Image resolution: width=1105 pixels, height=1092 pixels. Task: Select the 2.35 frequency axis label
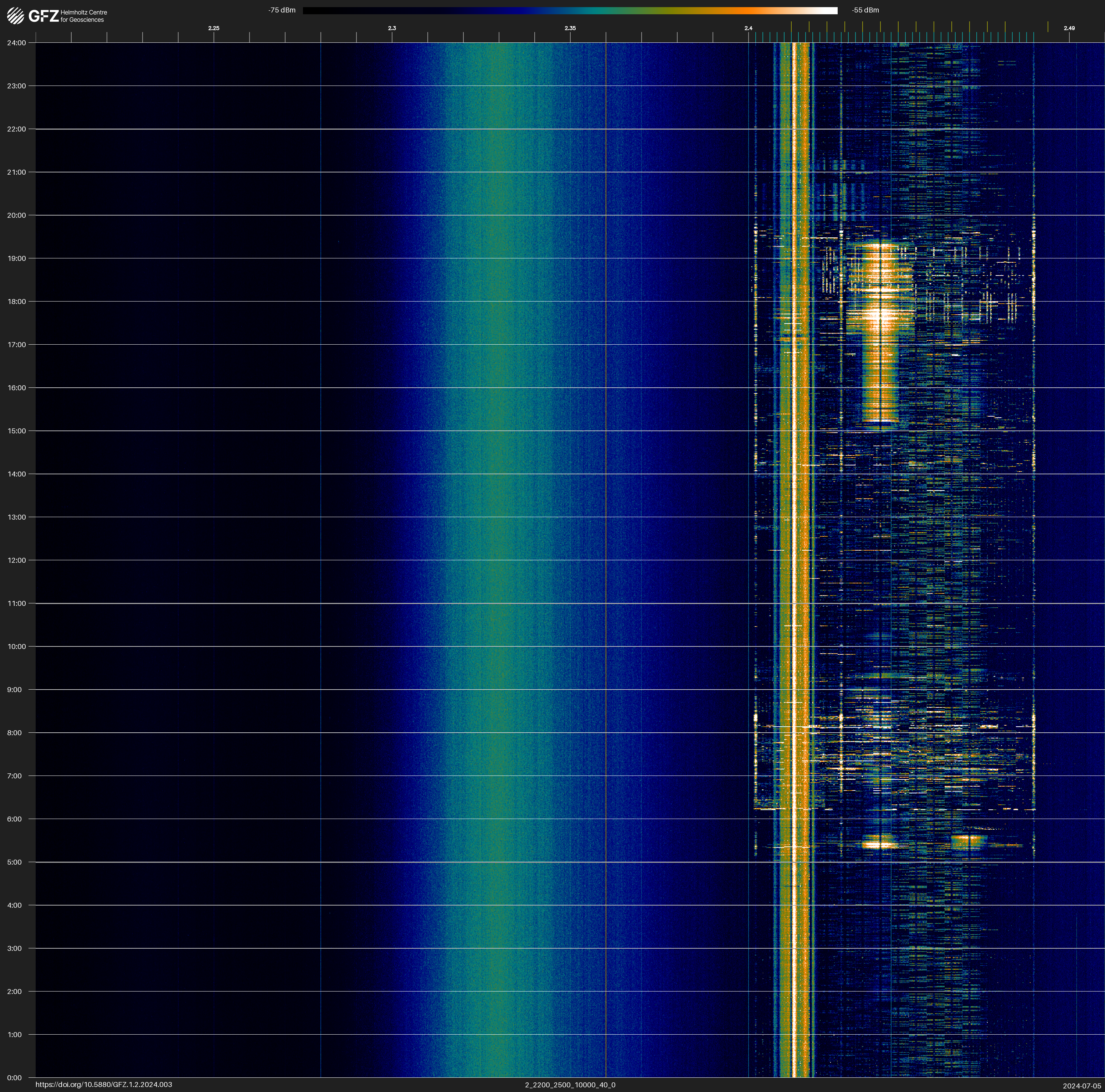click(x=570, y=28)
